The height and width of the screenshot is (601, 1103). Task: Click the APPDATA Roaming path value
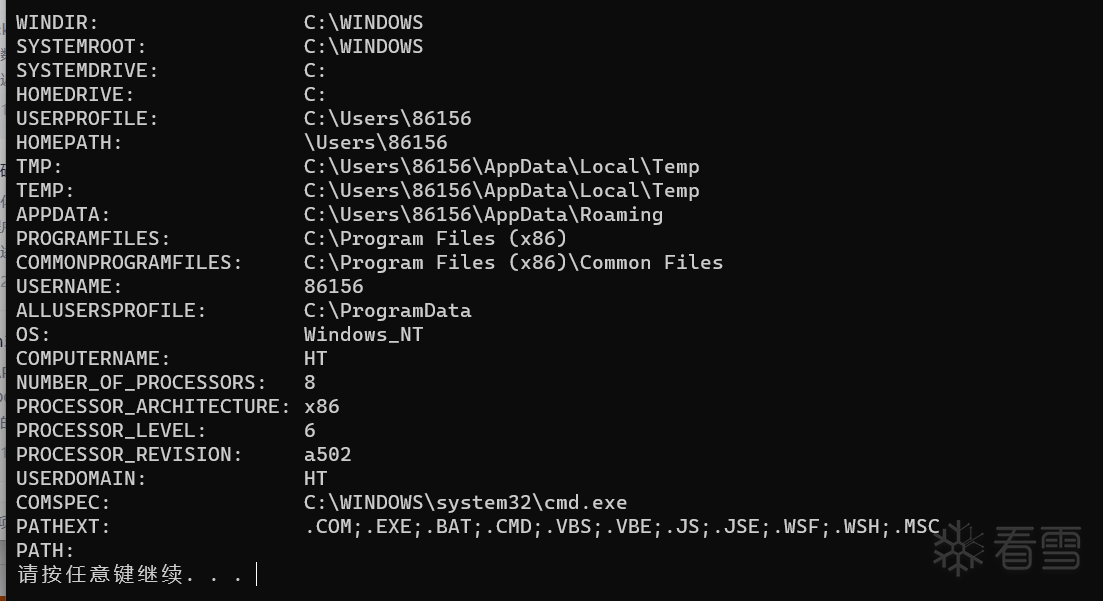(483, 215)
